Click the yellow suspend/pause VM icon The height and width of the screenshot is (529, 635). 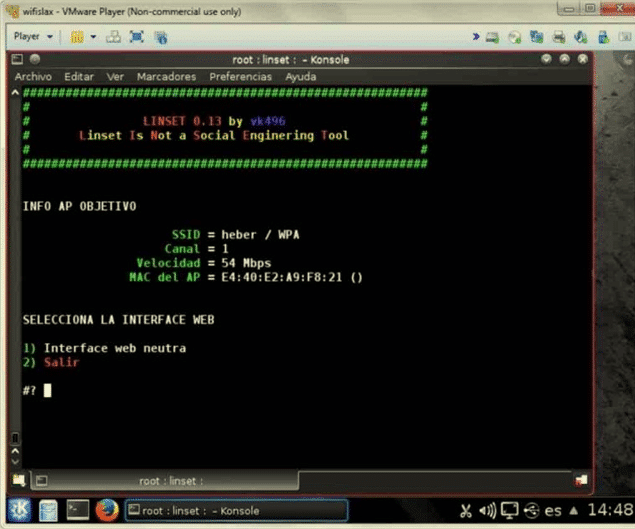coord(77,37)
